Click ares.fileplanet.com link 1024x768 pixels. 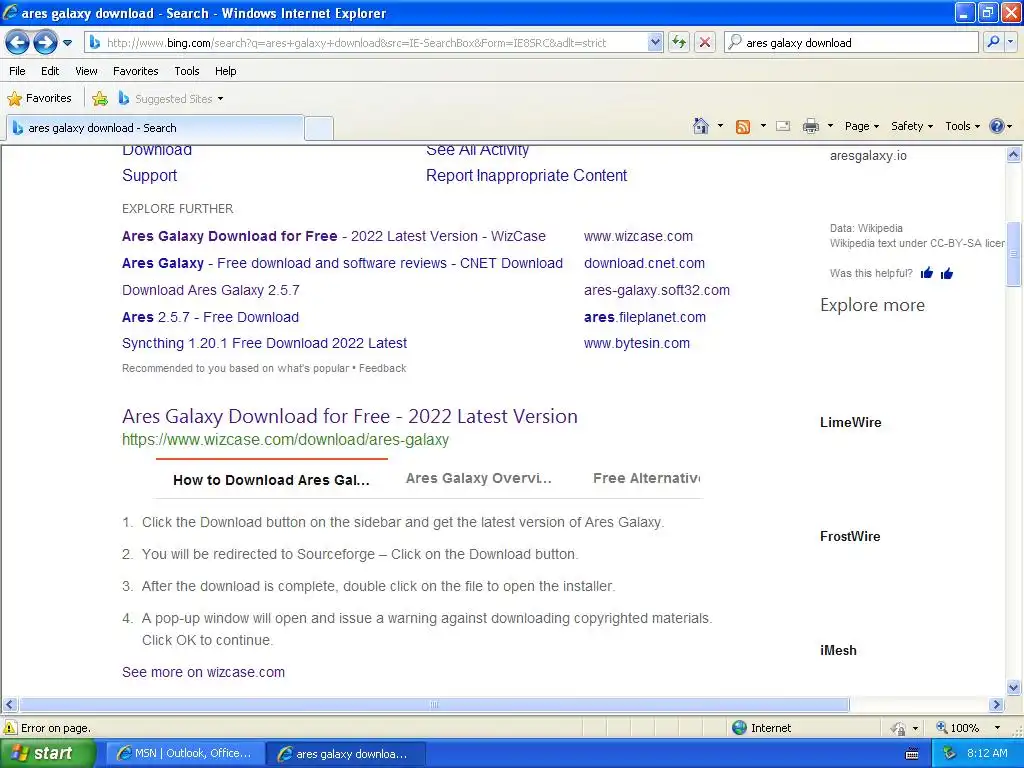(645, 317)
